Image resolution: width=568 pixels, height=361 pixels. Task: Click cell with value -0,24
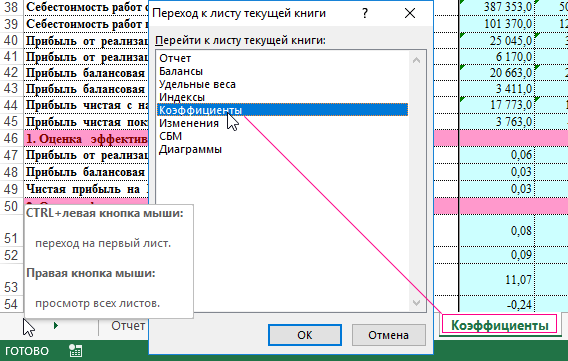click(497, 304)
